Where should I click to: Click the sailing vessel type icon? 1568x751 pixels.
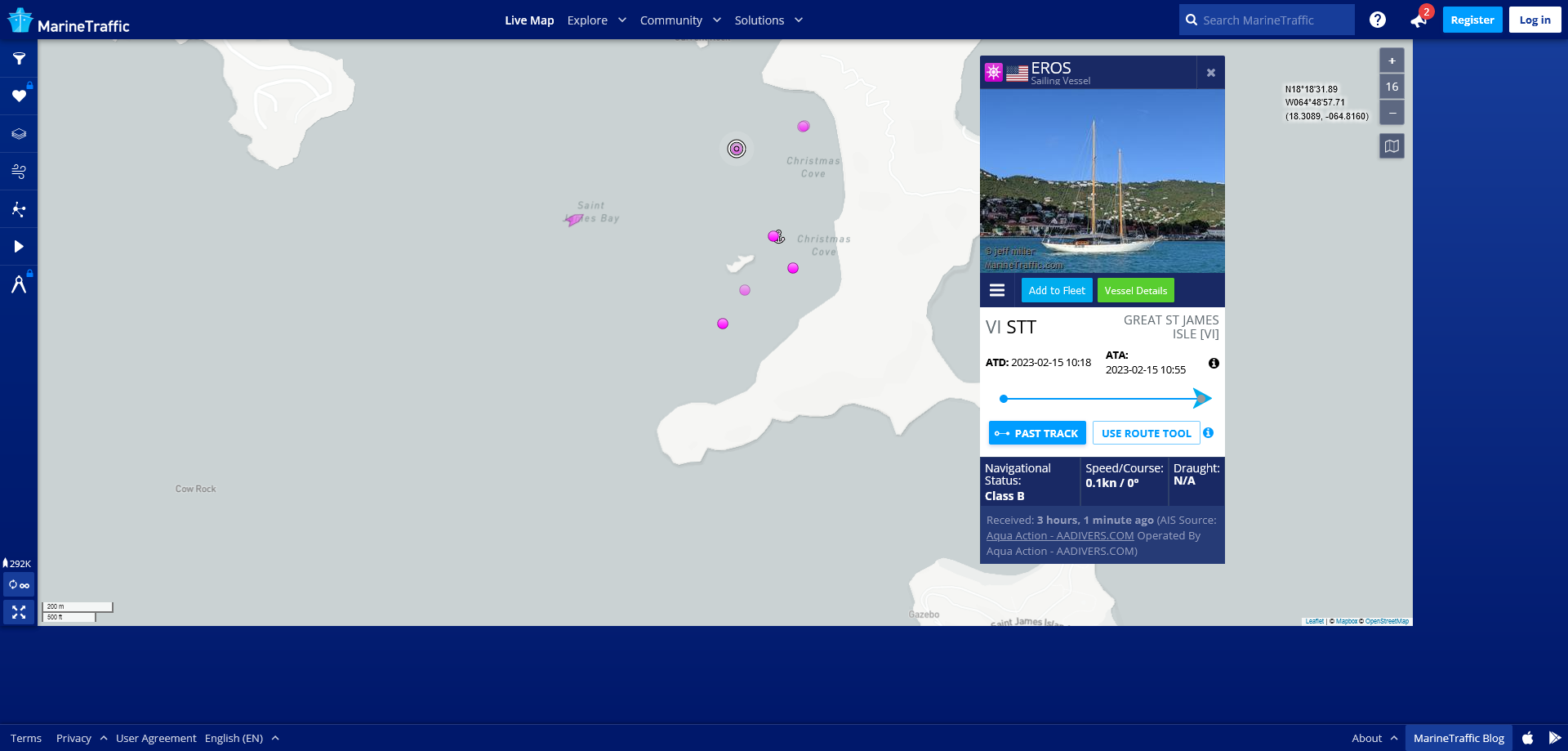(994, 72)
